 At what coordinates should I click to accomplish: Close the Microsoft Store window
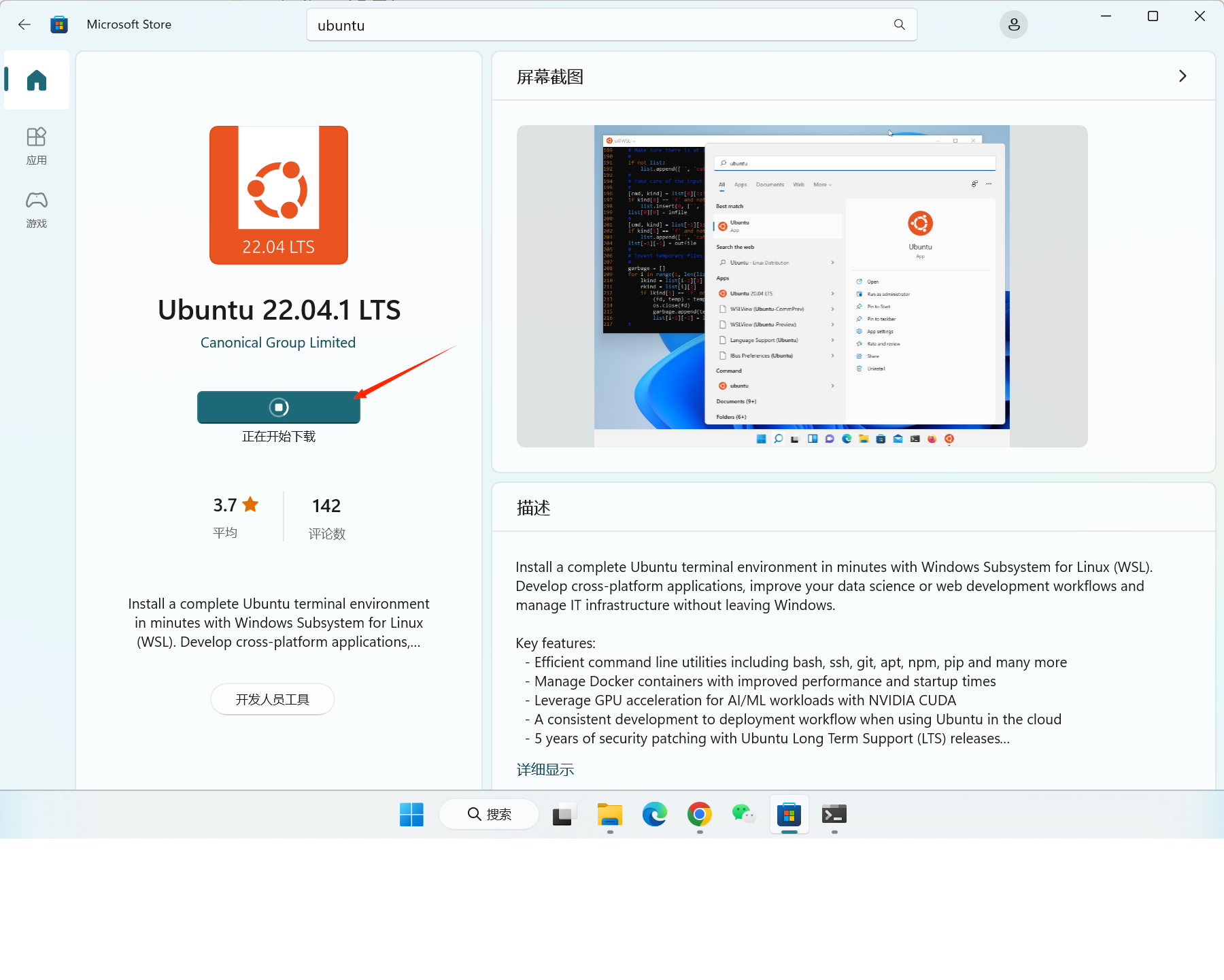click(x=1200, y=16)
